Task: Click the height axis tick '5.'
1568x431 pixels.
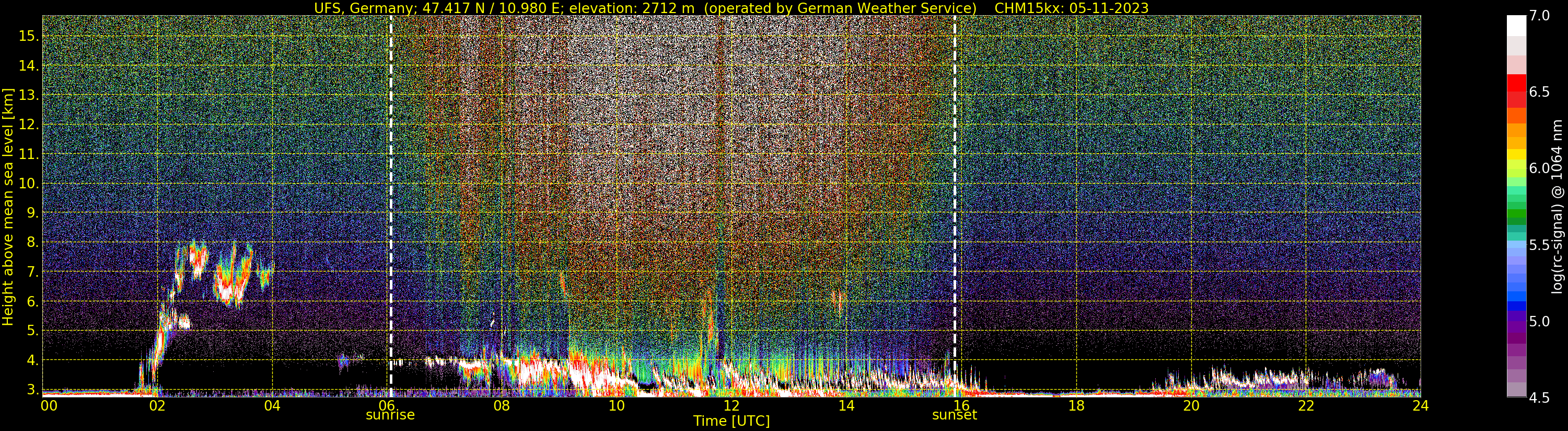Action: [x=32, y=331]
